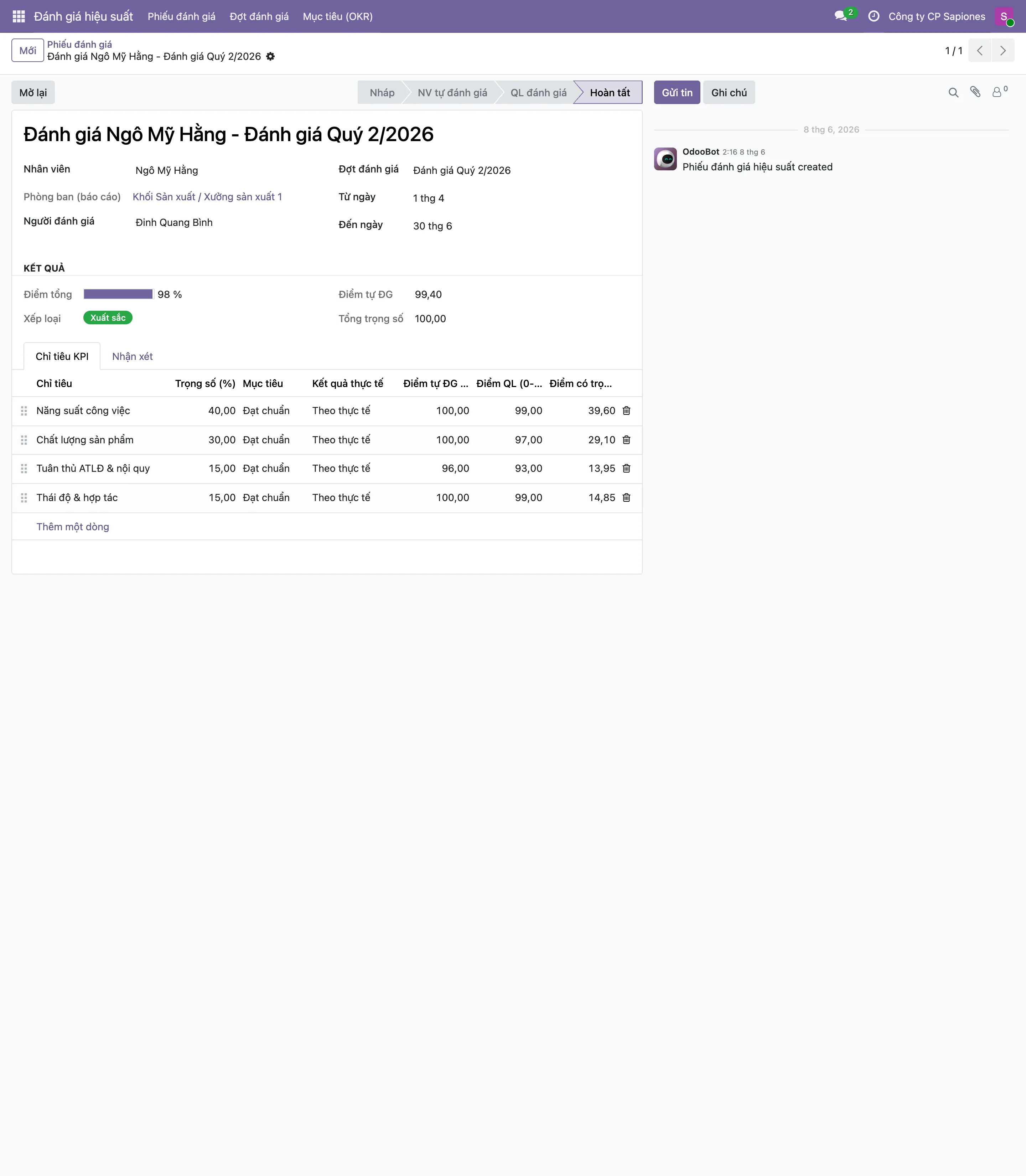The image size is (1026, 1176).
Task: Delete the Thái độ & hợp tác row
Action: [626, 497]
